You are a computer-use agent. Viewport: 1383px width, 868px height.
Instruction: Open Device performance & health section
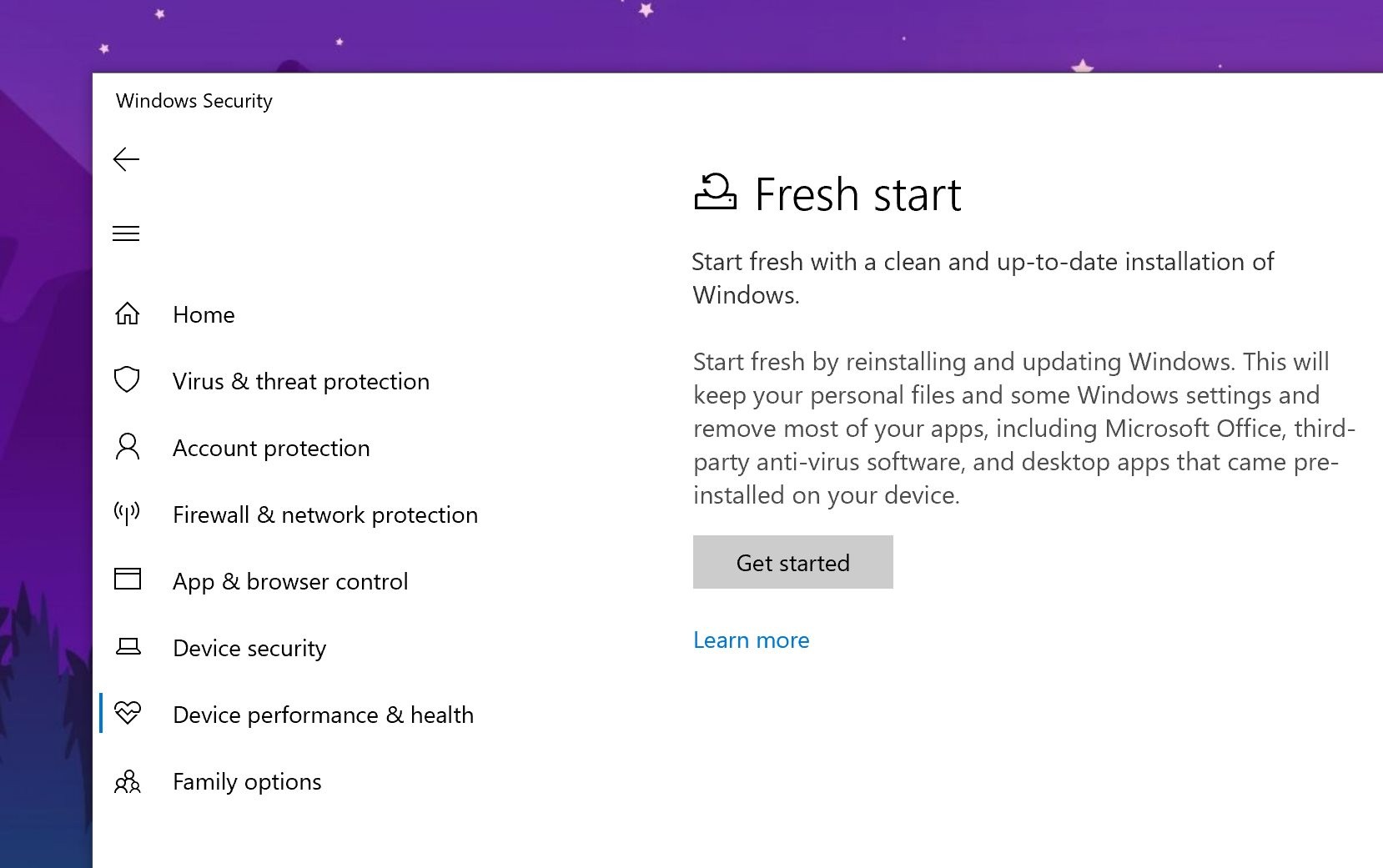[x=323, y=715]
